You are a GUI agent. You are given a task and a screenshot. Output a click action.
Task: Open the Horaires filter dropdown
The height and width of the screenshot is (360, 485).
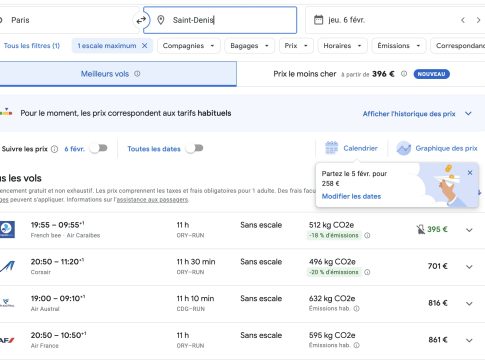tap(342, 46)
